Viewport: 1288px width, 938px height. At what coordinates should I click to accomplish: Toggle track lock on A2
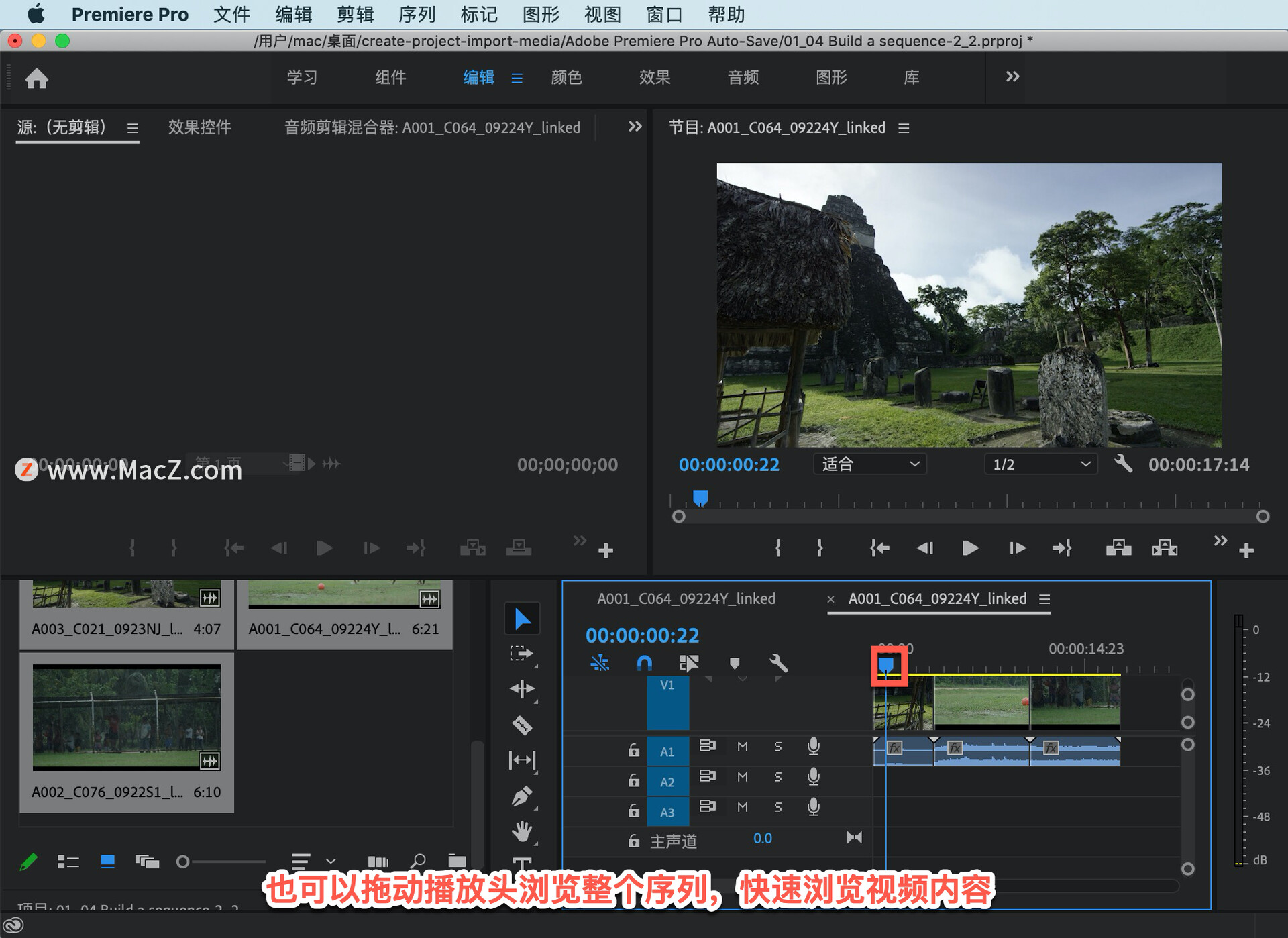pyautogui.click(x=634, y=780)
